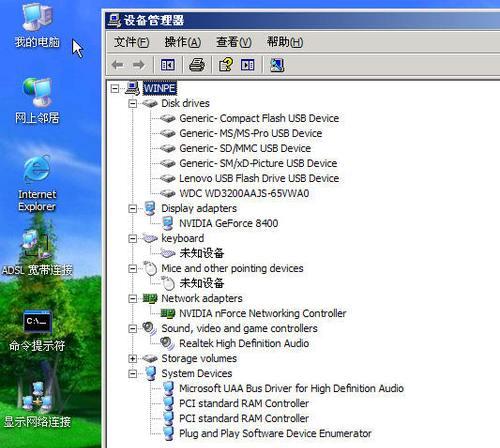
Task: Select WDC WD3200AAJS-65VWA0 disk entry
Action: tap(244, 193)
